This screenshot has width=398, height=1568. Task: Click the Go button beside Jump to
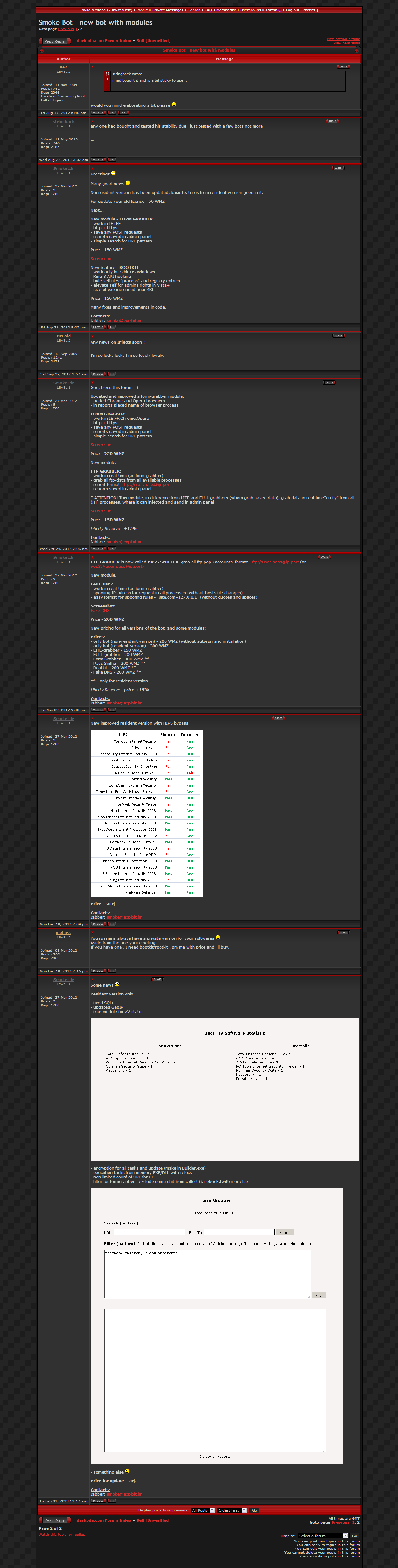tap(354, 1536)
